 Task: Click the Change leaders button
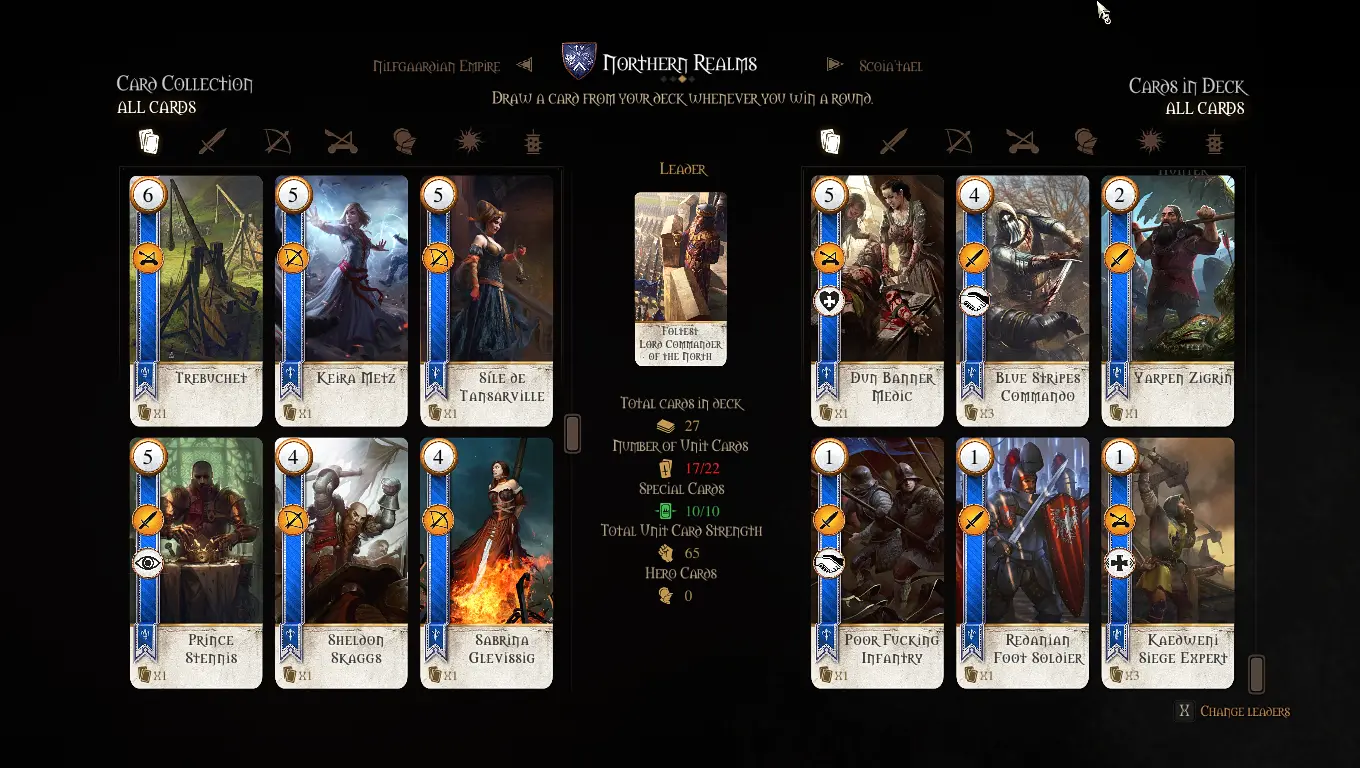click(x=1232, y=711)
